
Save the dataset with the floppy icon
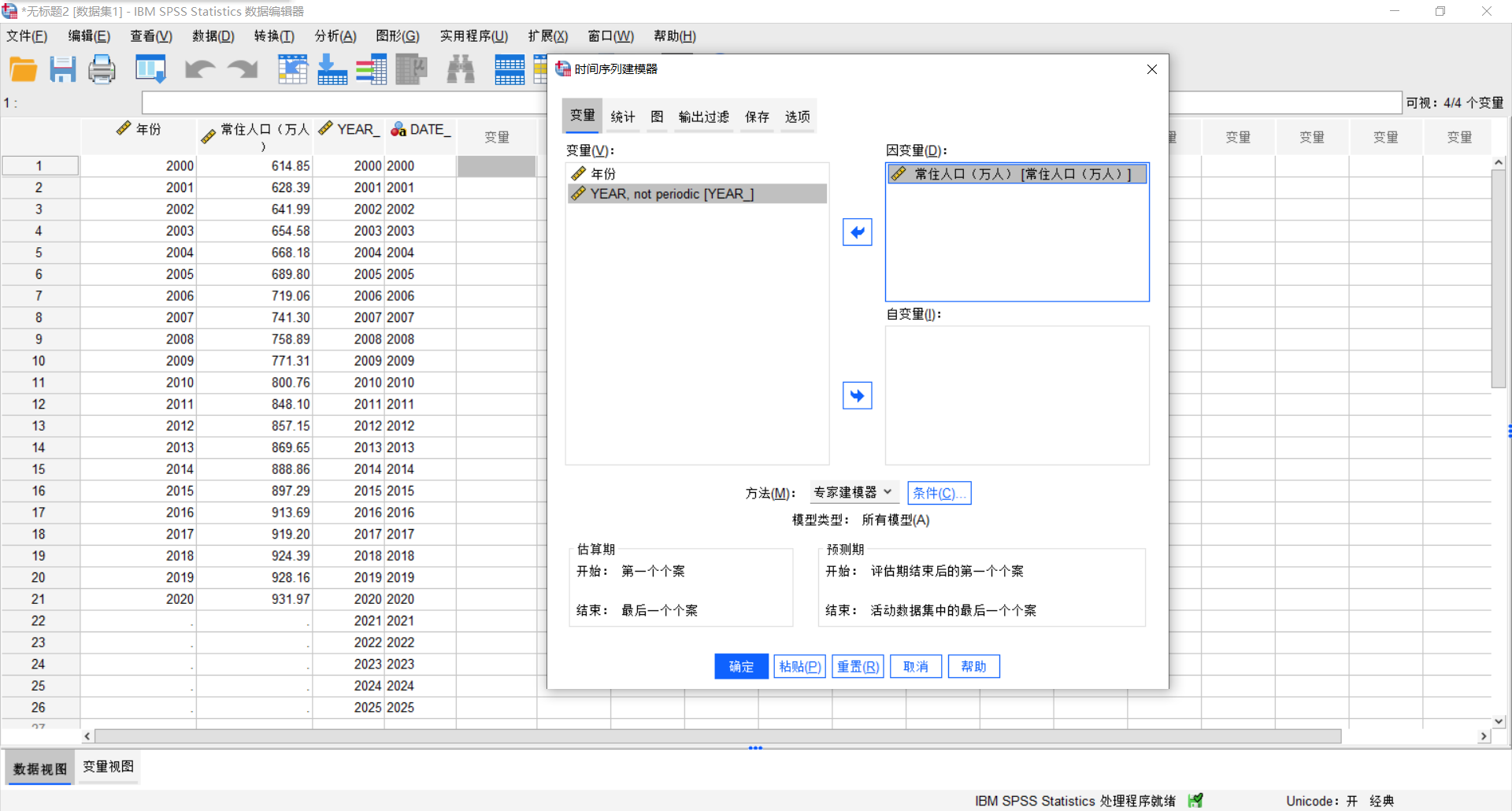(63, 70)
